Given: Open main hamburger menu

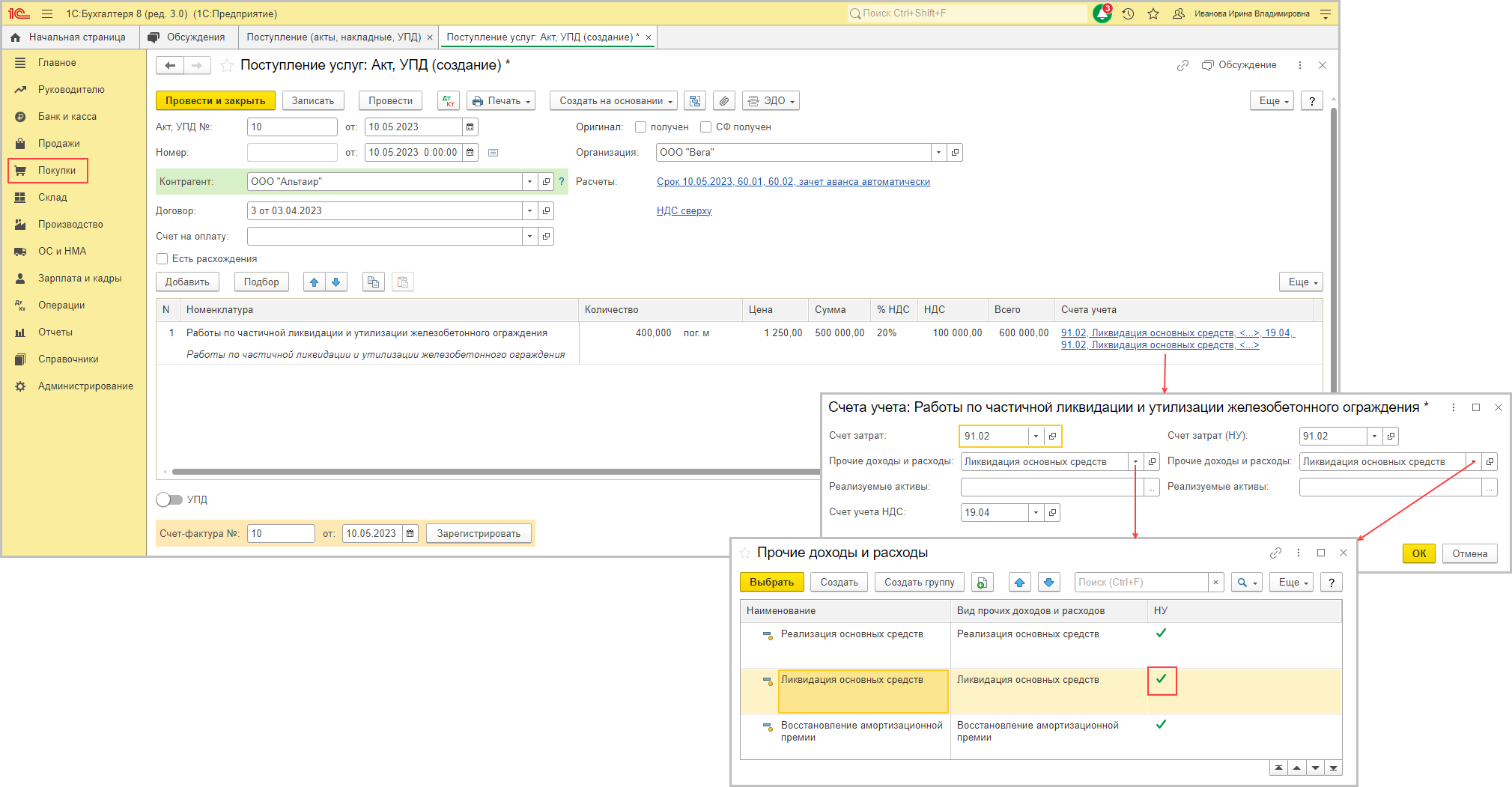Looking at the screenshot, I should click(47, 13).
